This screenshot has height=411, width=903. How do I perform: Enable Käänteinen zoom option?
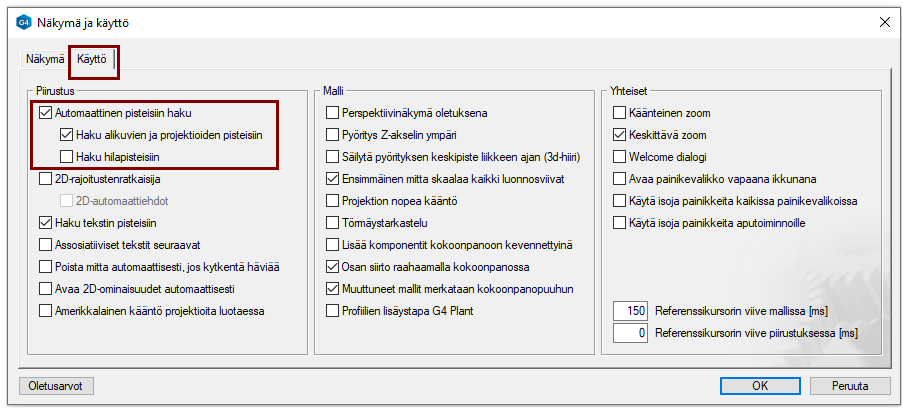click(619, 113)
